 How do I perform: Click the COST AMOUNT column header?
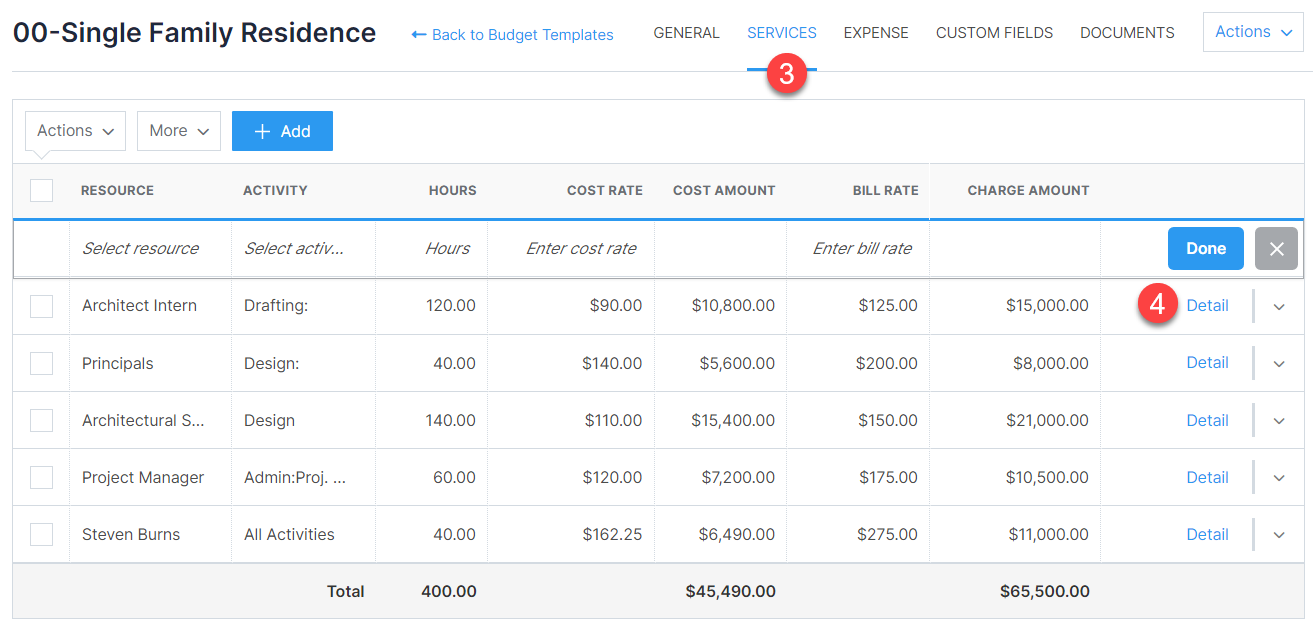point(724,190)
